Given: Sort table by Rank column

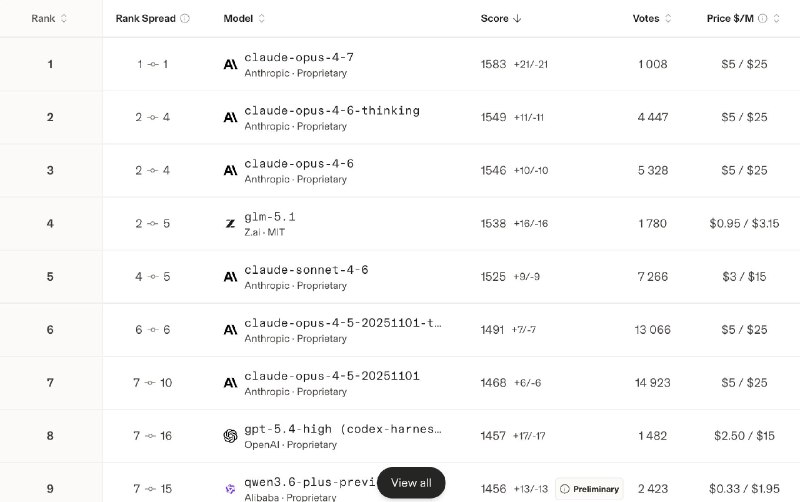Looking at the screenshot, I should (50, 18).
